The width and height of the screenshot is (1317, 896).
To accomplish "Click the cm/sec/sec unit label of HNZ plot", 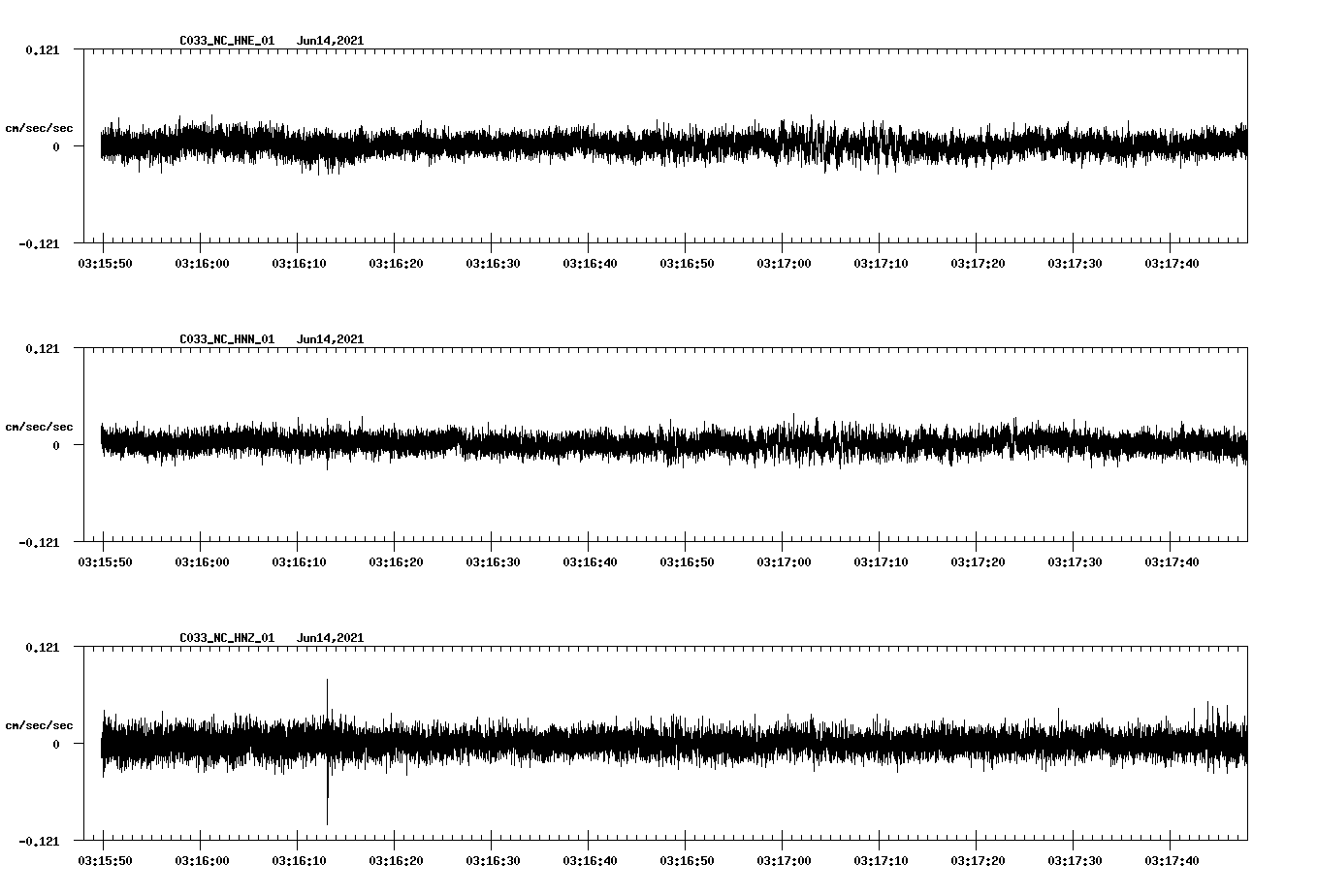I will click(x=39, y=725).
